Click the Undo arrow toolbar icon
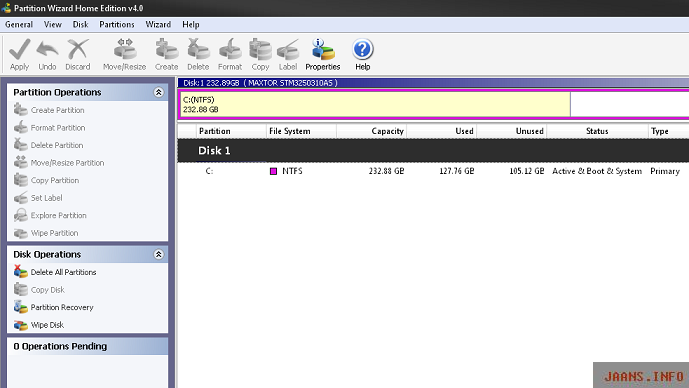Screen dimensions: 689x388 tap(47, 49)
